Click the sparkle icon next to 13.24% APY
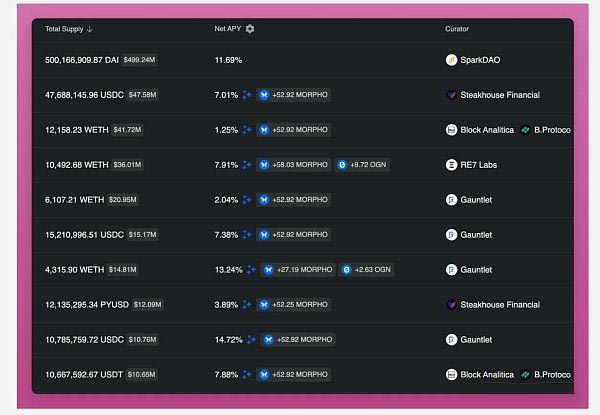Viewport: 600px width, 415px height. [250, 270]
